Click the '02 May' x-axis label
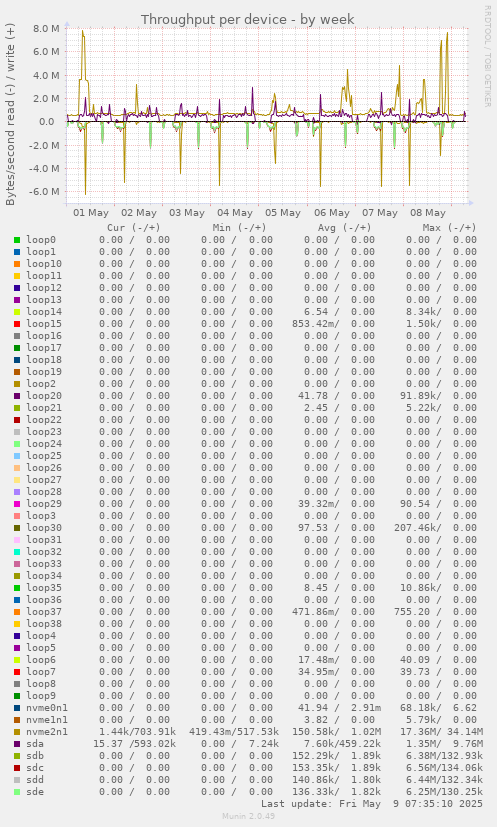497x827 pixels. point(139,213)
